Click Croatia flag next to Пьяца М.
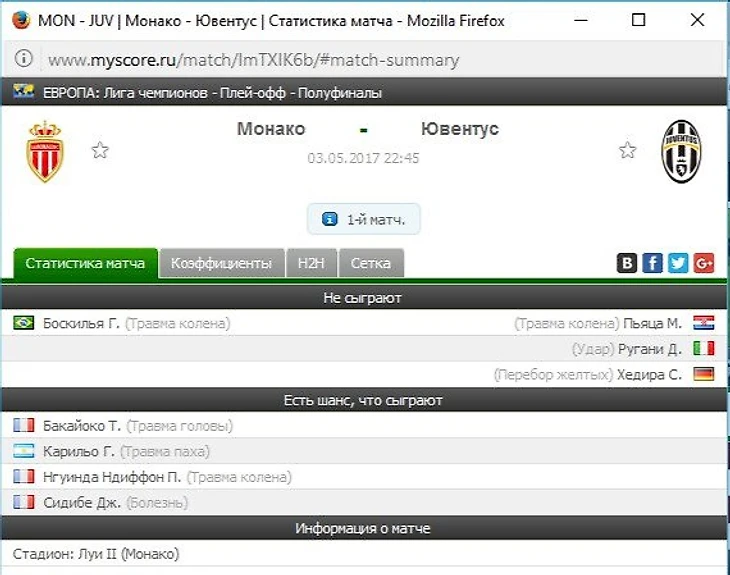The height and width of the screenshot is (575, 730). click(703, 323)
